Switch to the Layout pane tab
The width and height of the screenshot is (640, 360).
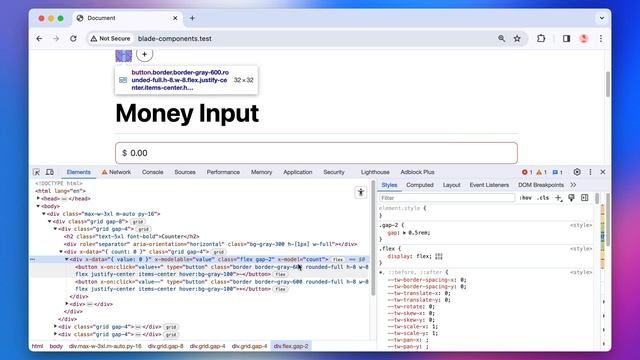[x=451, y=185]
